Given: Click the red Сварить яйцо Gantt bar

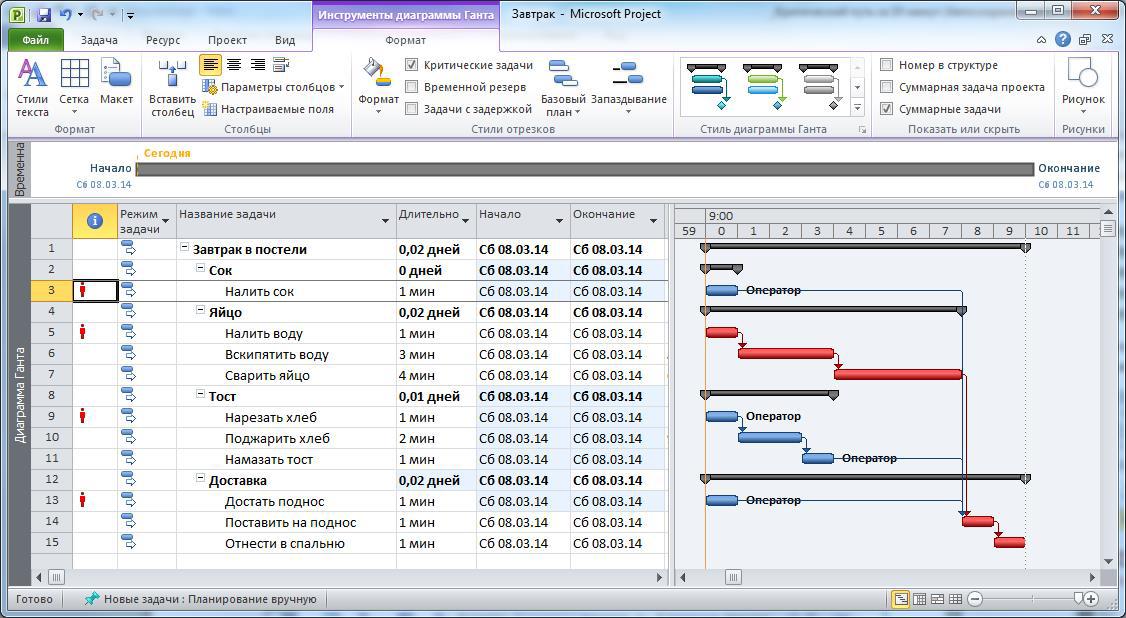Looking at the screenshot, I should pos(898,374).
